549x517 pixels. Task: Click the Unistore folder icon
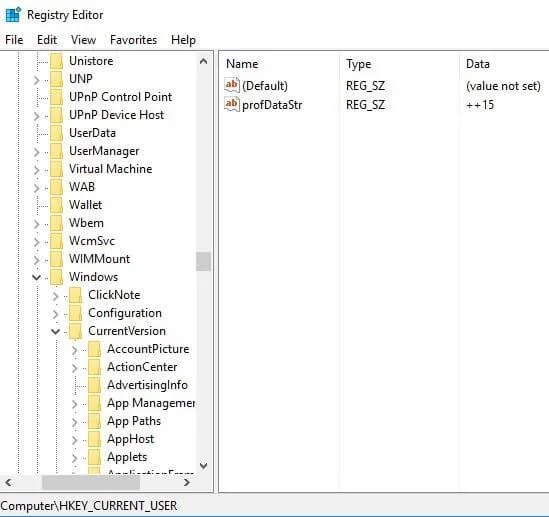56,61
